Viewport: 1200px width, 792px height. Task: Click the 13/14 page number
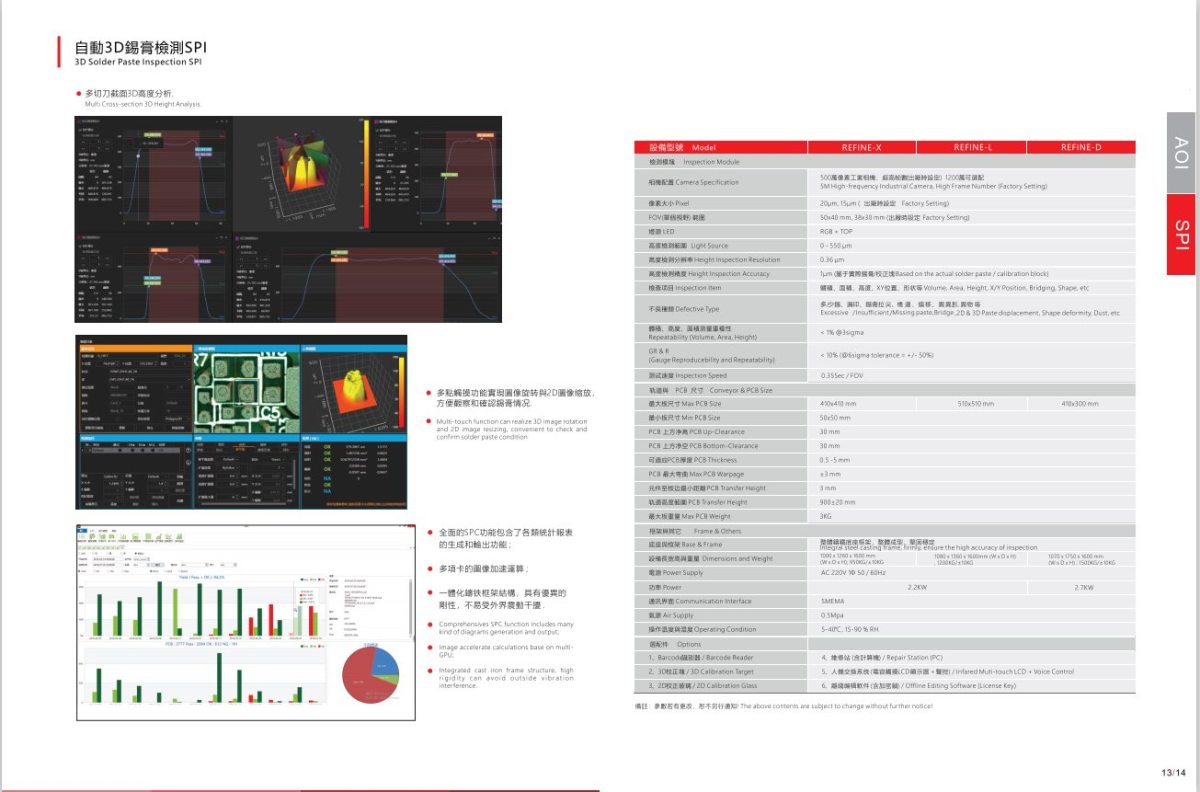click(x=1172, y=772)
